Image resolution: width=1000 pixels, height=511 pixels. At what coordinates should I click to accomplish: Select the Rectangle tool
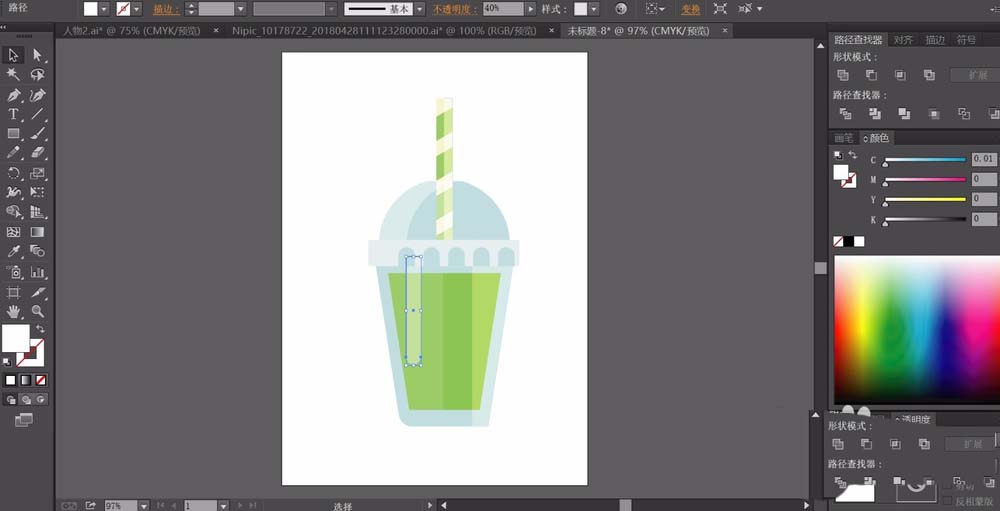click(x=13, y=134)
